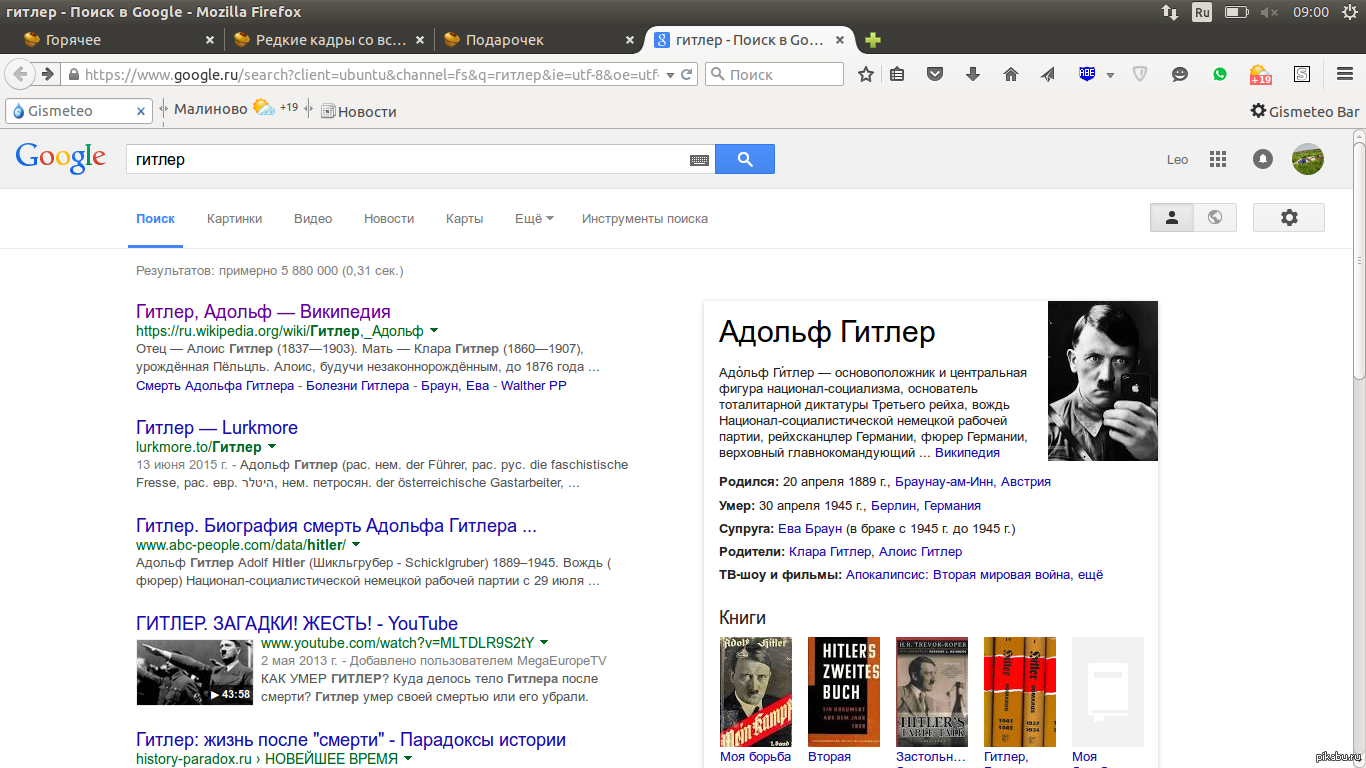Click the Google notifications bell icon
The image size is (1366, 768).
(1263, 159)
